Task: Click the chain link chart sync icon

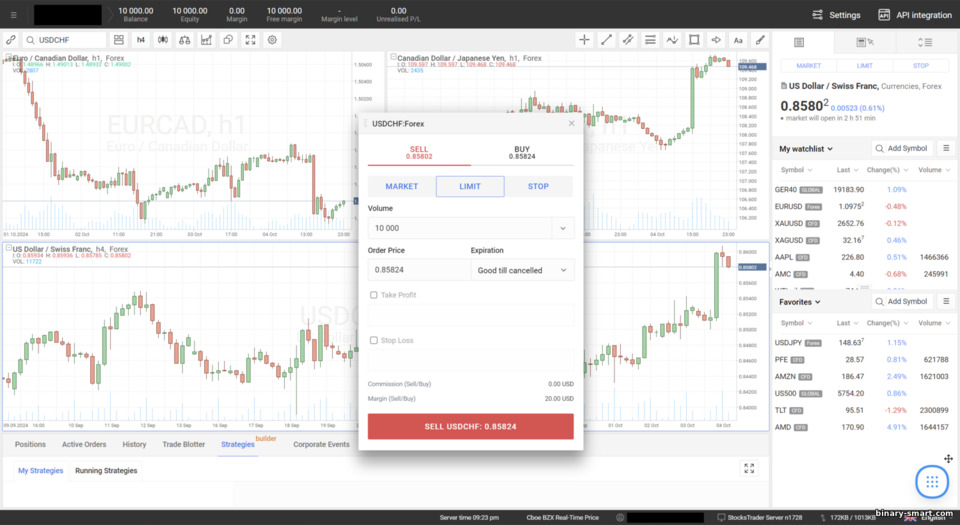Action: point(11,40)
